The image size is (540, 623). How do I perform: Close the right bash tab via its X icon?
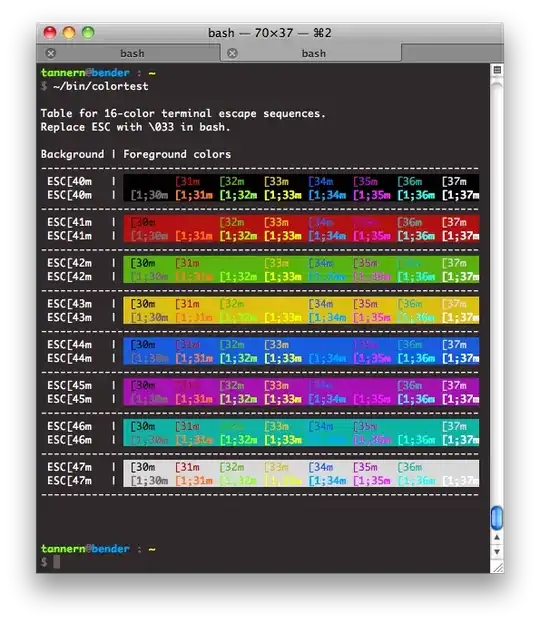coord(232,53)
